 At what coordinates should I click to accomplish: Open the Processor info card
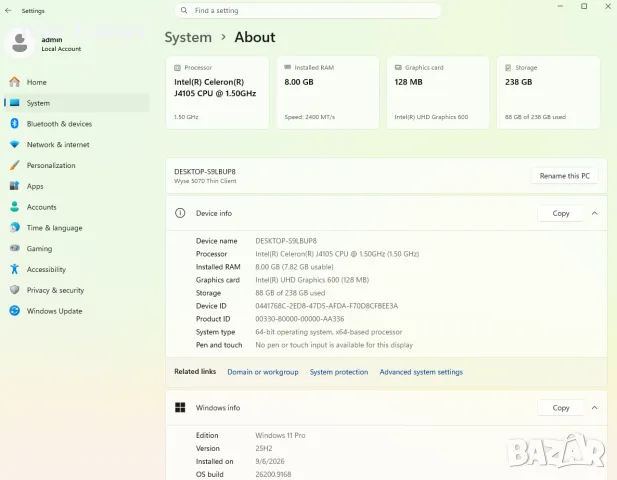coord(218,93)
